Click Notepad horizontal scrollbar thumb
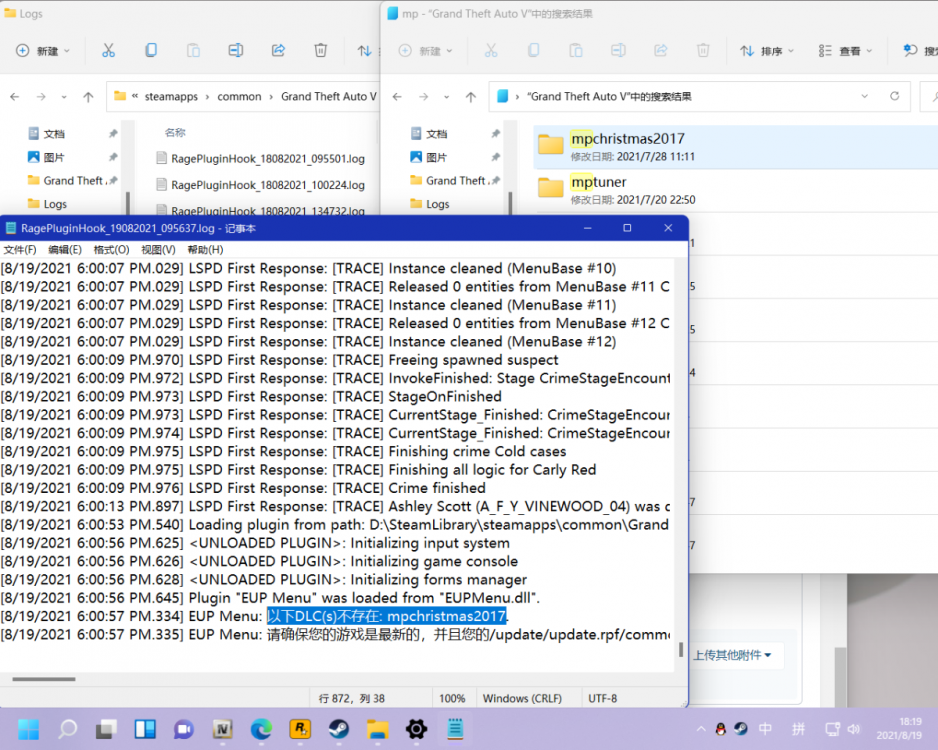 (x=44, y=679)
